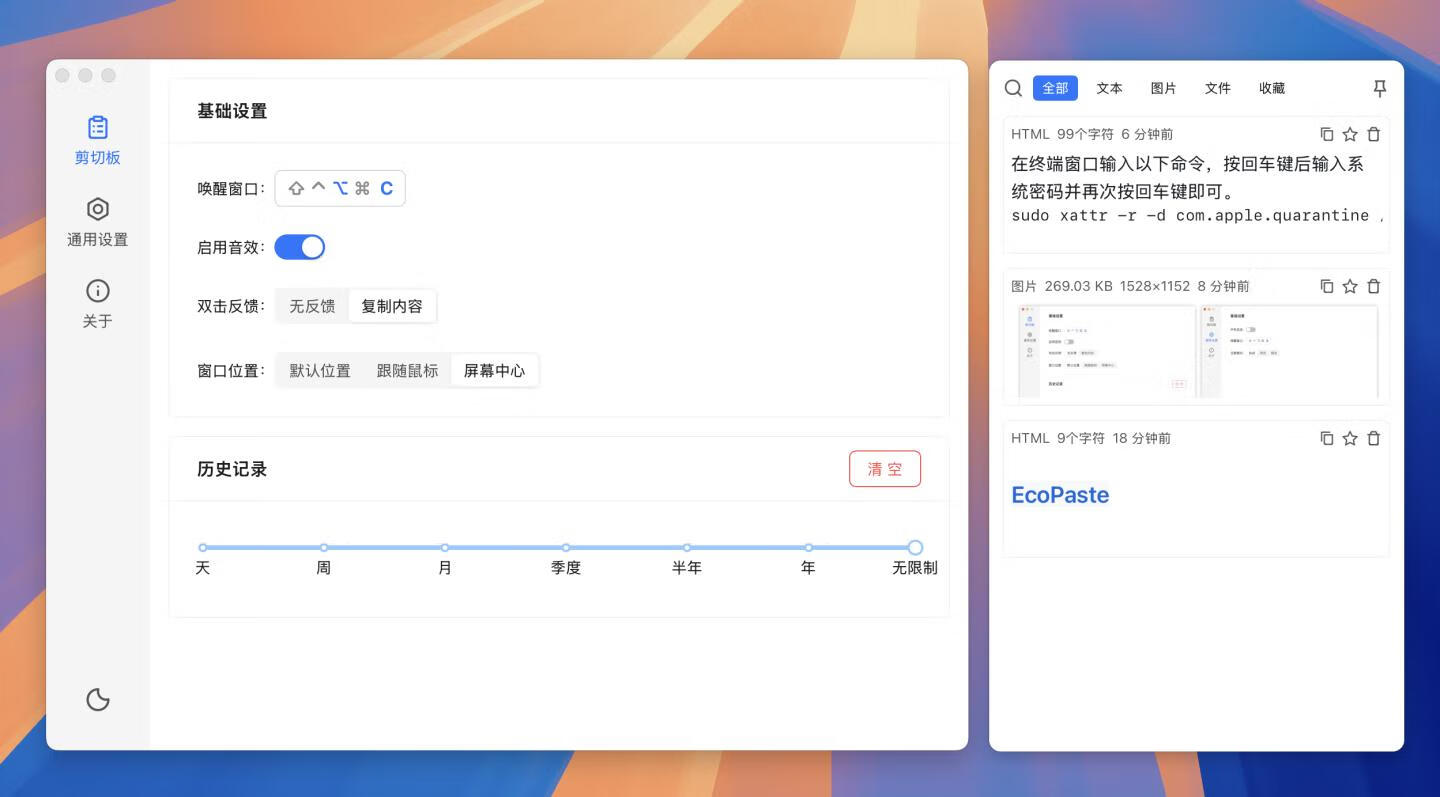Switch to the 文本 tab

[1108, 88]
